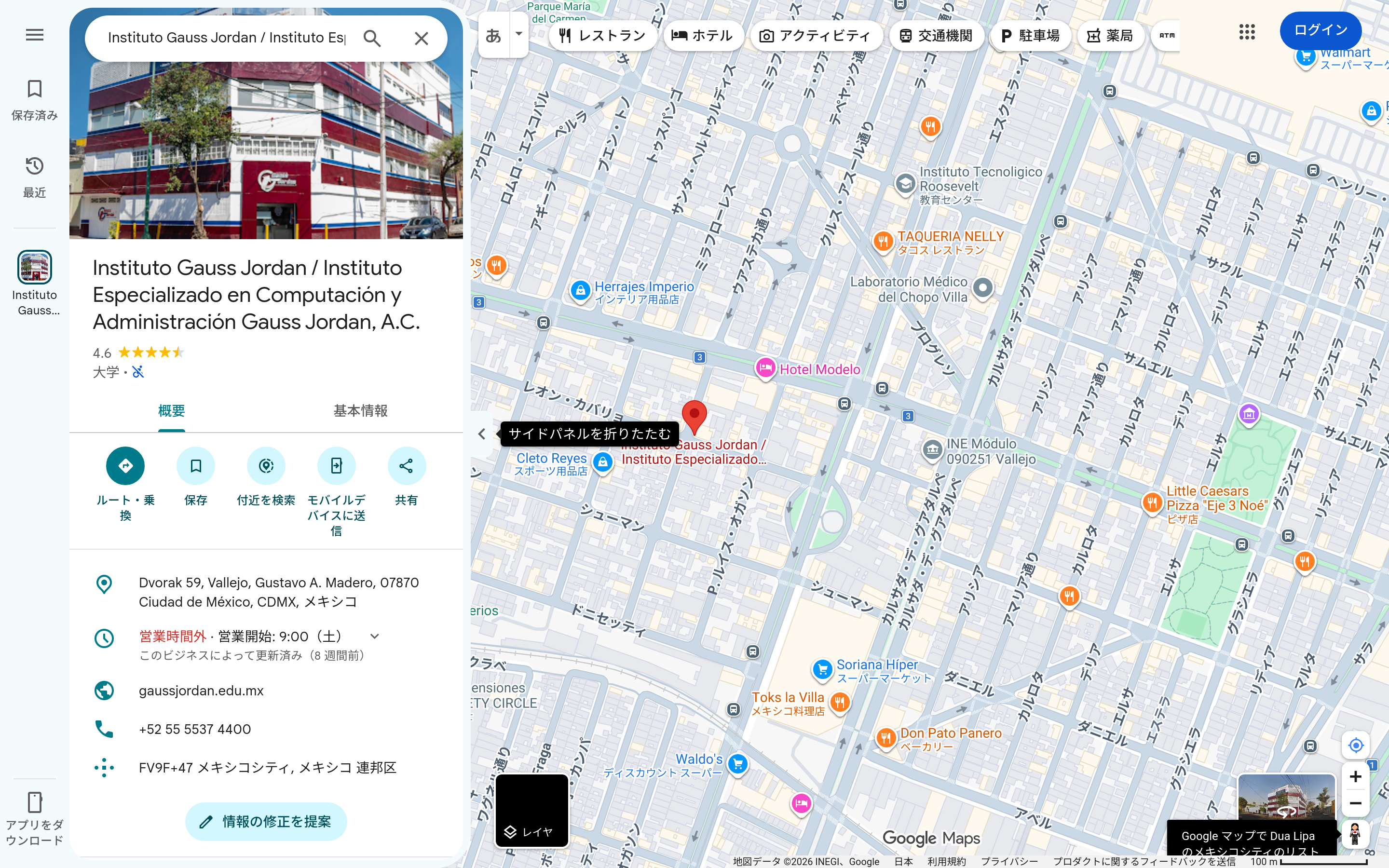Open the gaussjordan.edu.mx website link
1389x868 pixels.
[201, 691]
